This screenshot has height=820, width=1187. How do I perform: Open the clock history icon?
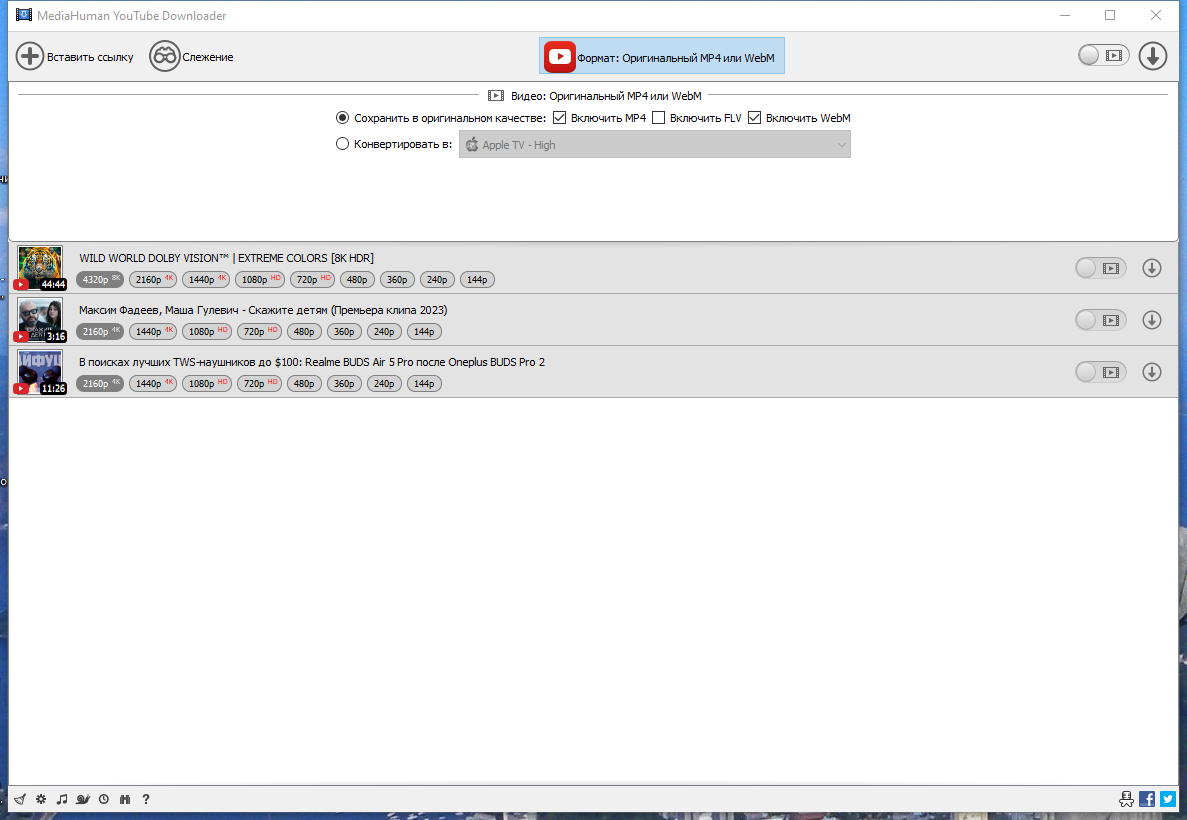[104, 799]
